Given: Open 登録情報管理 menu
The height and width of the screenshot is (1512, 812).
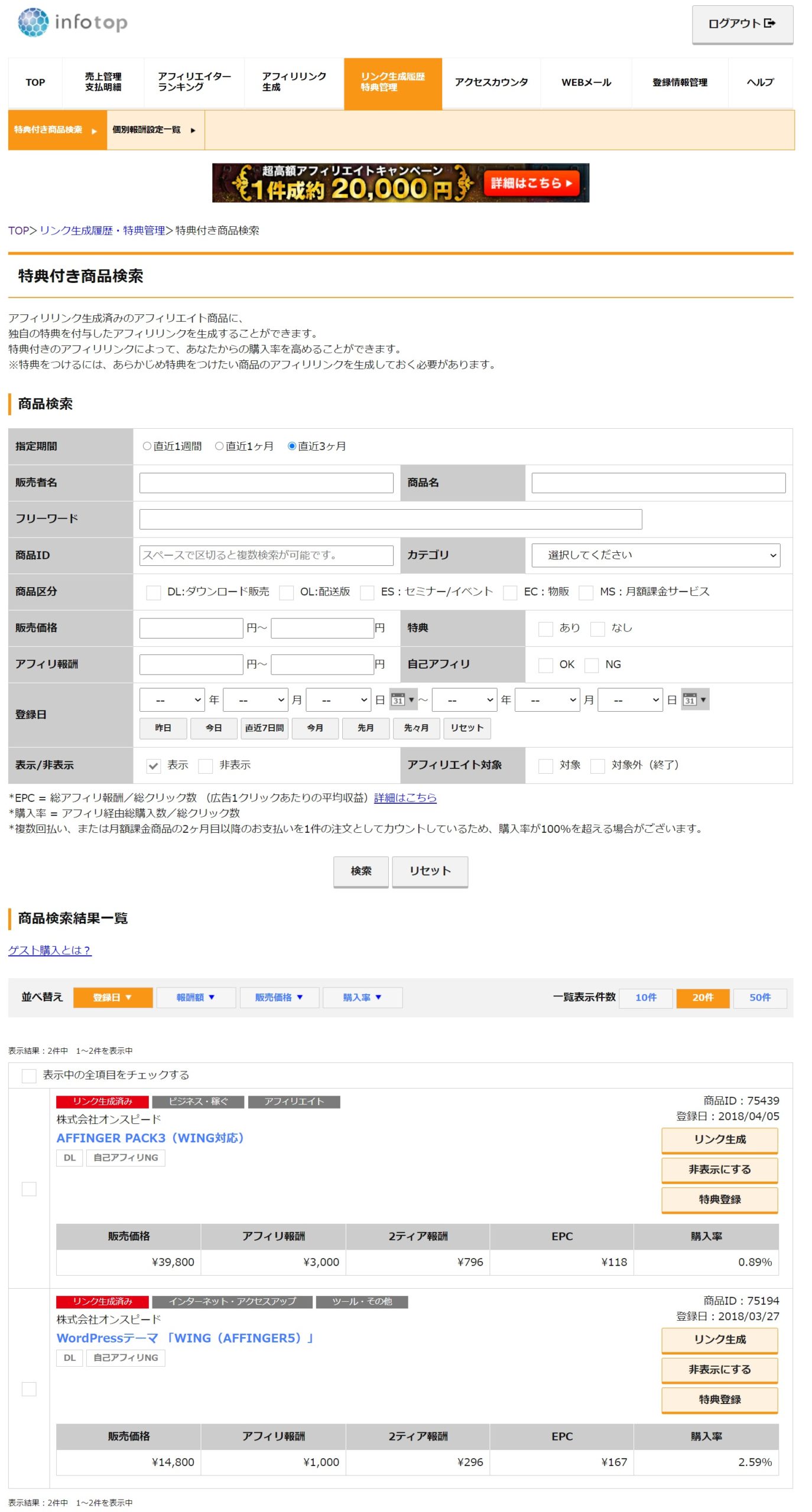Looking at the screenshot, I should pyautogui.click(x=680, y=83).
